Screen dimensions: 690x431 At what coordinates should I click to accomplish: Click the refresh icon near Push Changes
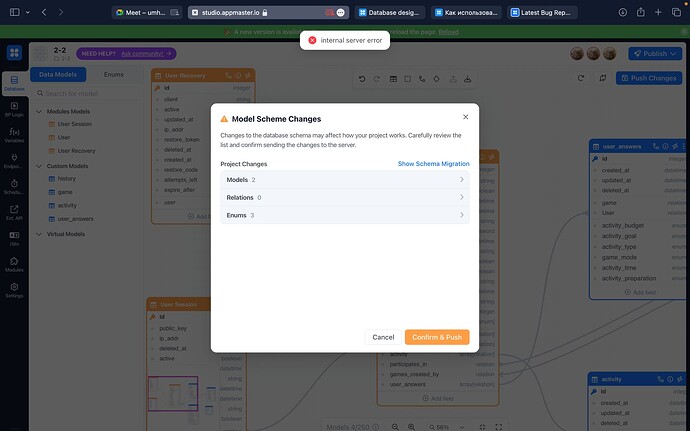point(581,78)
